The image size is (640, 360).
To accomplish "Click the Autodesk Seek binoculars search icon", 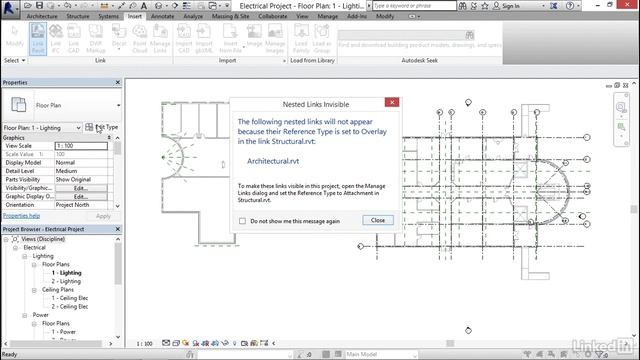I will 470,35.
